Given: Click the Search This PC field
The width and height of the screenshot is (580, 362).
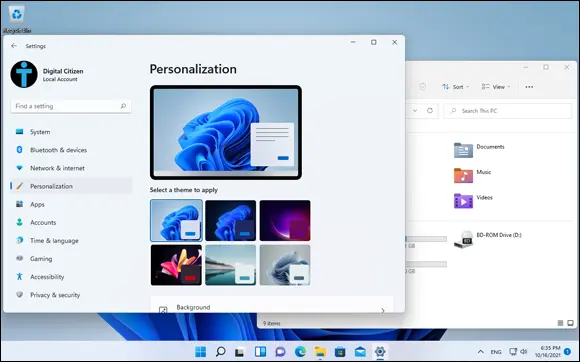Looking at the screenshot, I should [x=508, y=111].
